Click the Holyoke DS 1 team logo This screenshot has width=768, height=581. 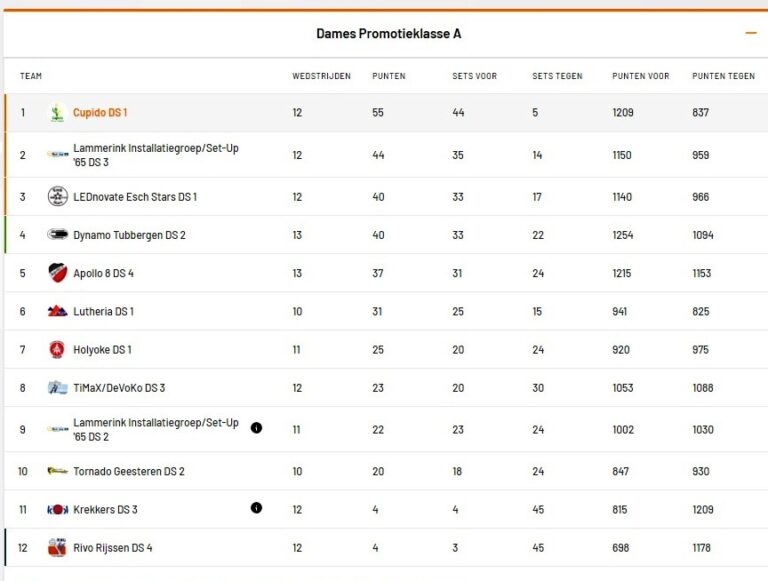[58, 350]
